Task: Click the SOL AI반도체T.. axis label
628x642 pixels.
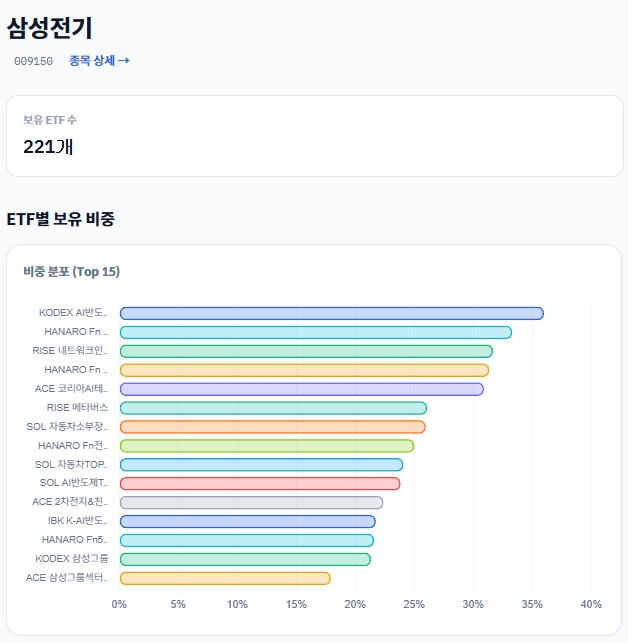Action: (x=74, y=483)
